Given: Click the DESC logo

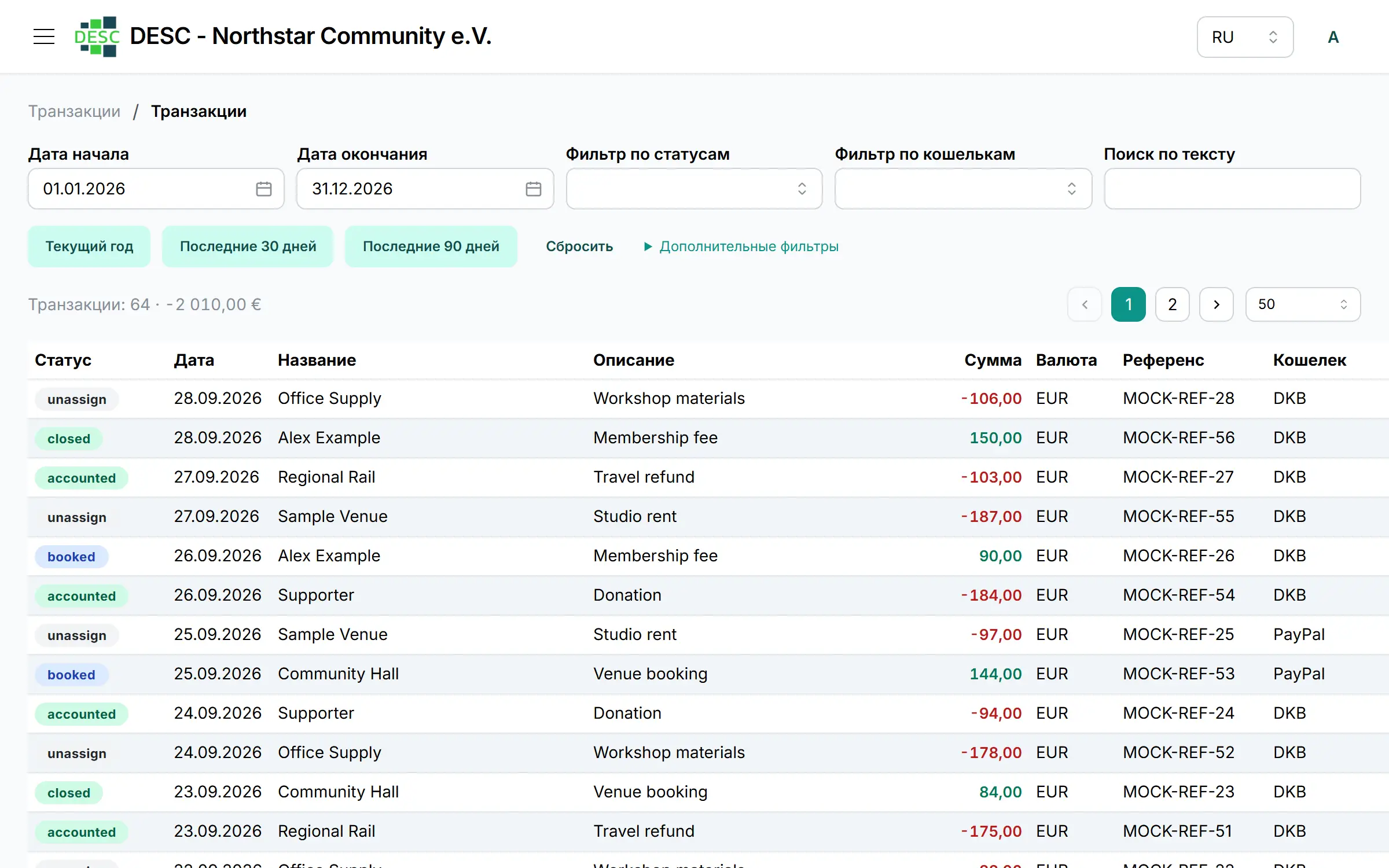Looking at the screenshot, I should tap(97, 36).
